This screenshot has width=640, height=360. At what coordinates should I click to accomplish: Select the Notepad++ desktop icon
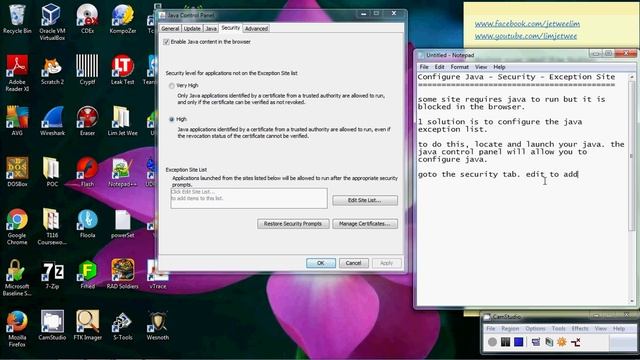[122, 172]
